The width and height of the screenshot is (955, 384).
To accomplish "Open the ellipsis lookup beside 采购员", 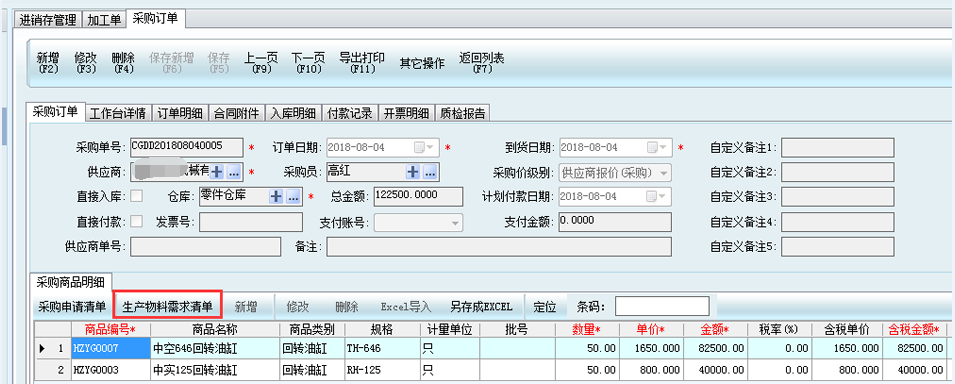I will pyautogui.click(x=430, y=172).
